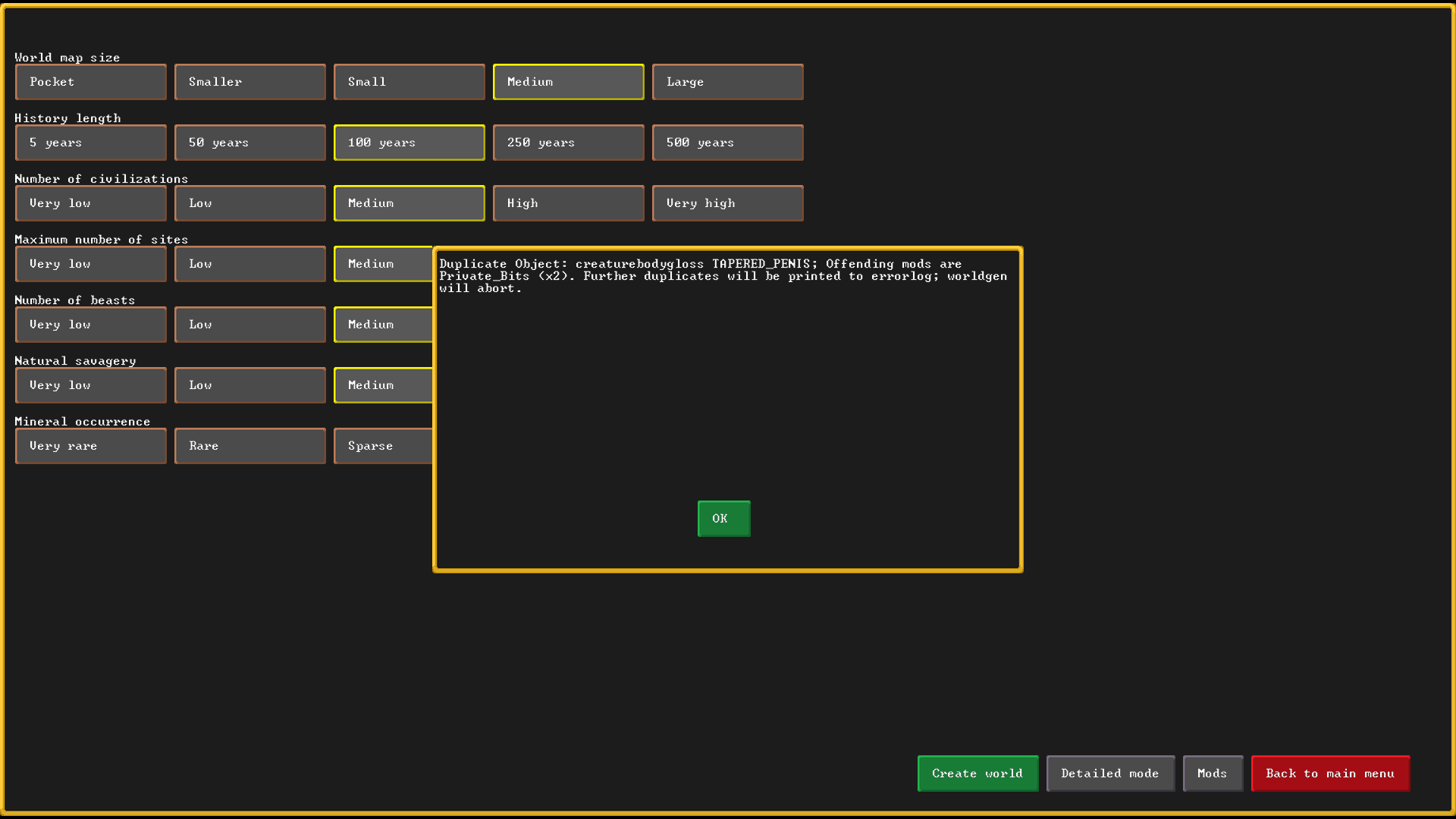1456x819 pixels.
Task: Select Medium world map size
Action: point(569,82)
